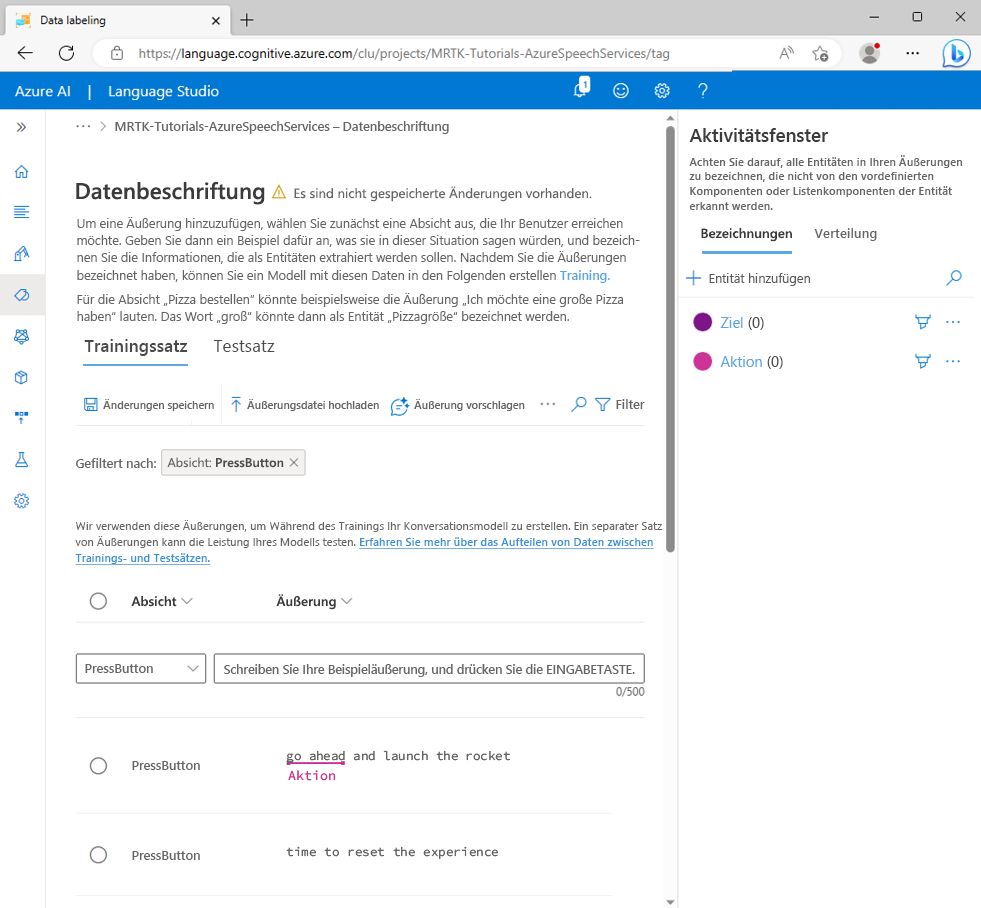Click Änderungen speichern
Viewport: 981px width, 908px height.
[x=150, y=405]
